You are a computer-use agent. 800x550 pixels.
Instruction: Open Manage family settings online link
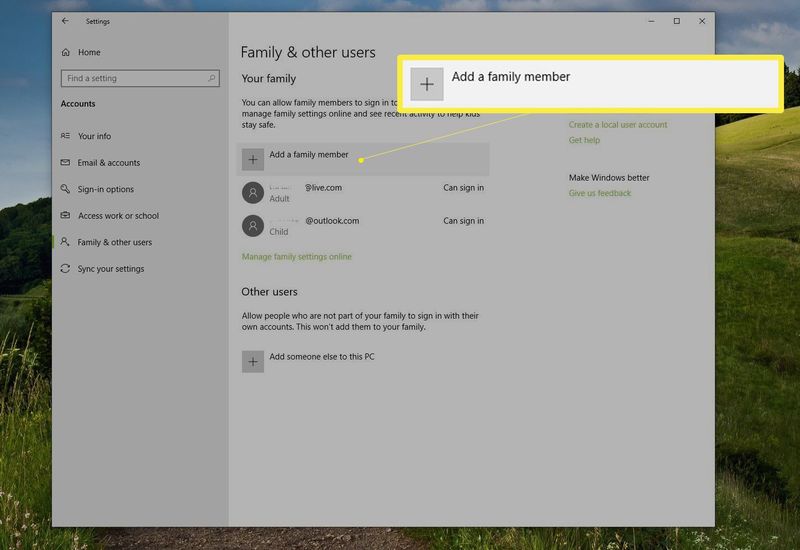tap(297, 257)
